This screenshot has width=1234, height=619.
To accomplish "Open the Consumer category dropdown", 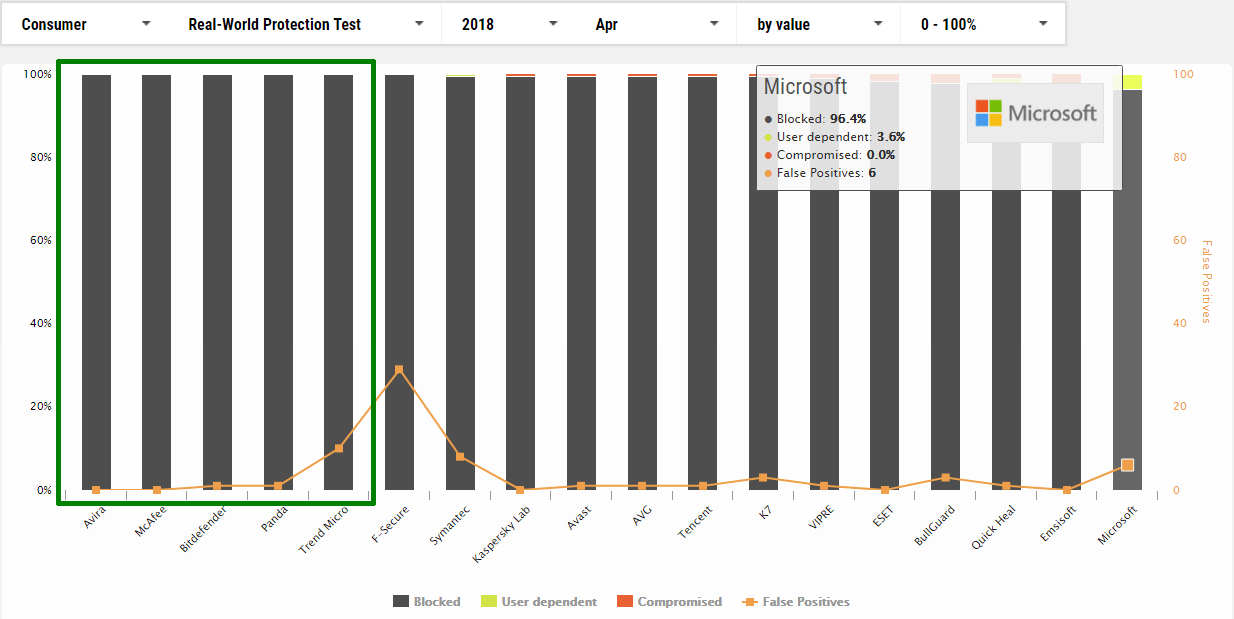I will tap(86, 24).
